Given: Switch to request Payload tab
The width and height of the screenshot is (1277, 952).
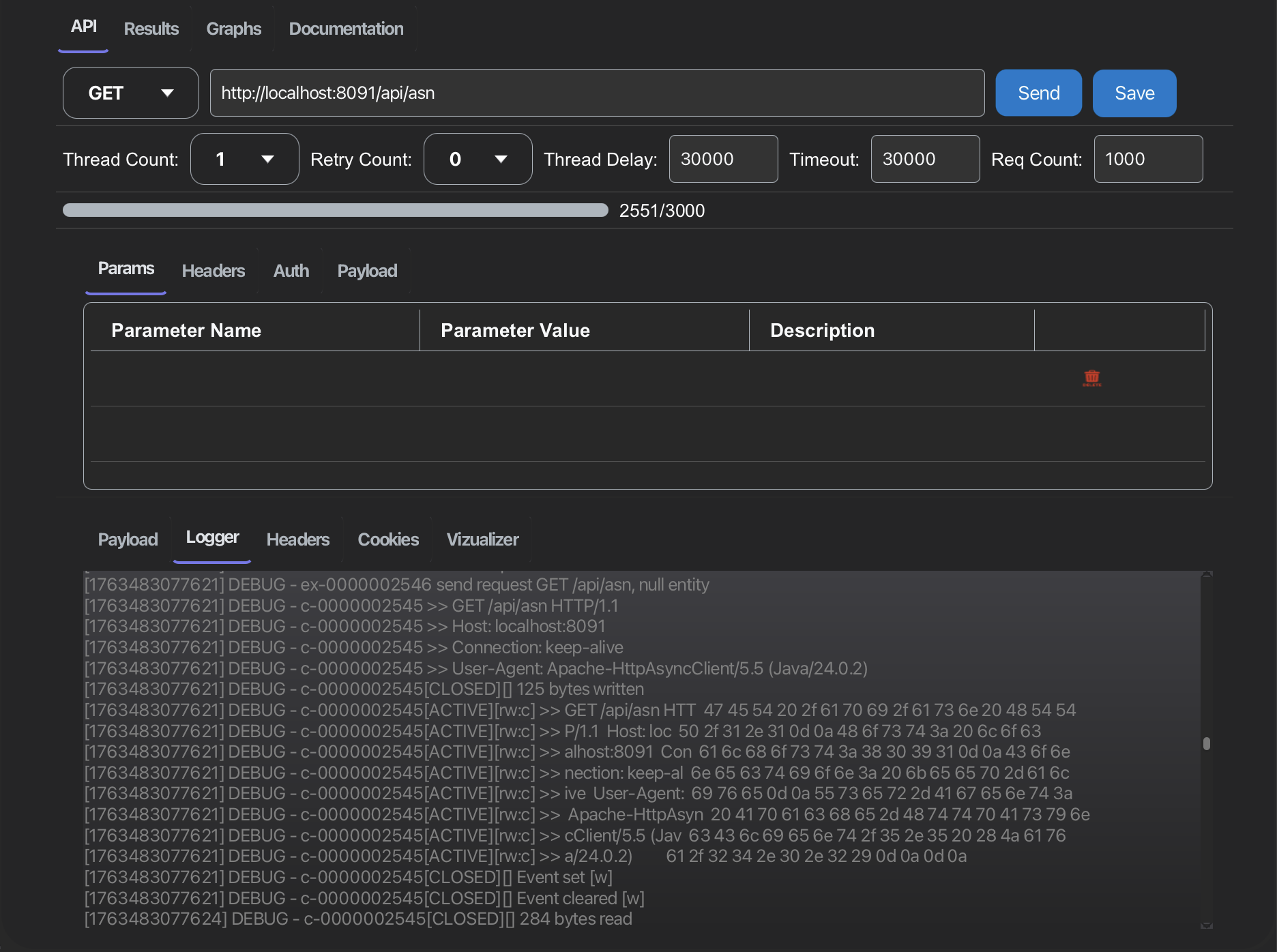Looking at the screenshot, I should pos(367,271).
